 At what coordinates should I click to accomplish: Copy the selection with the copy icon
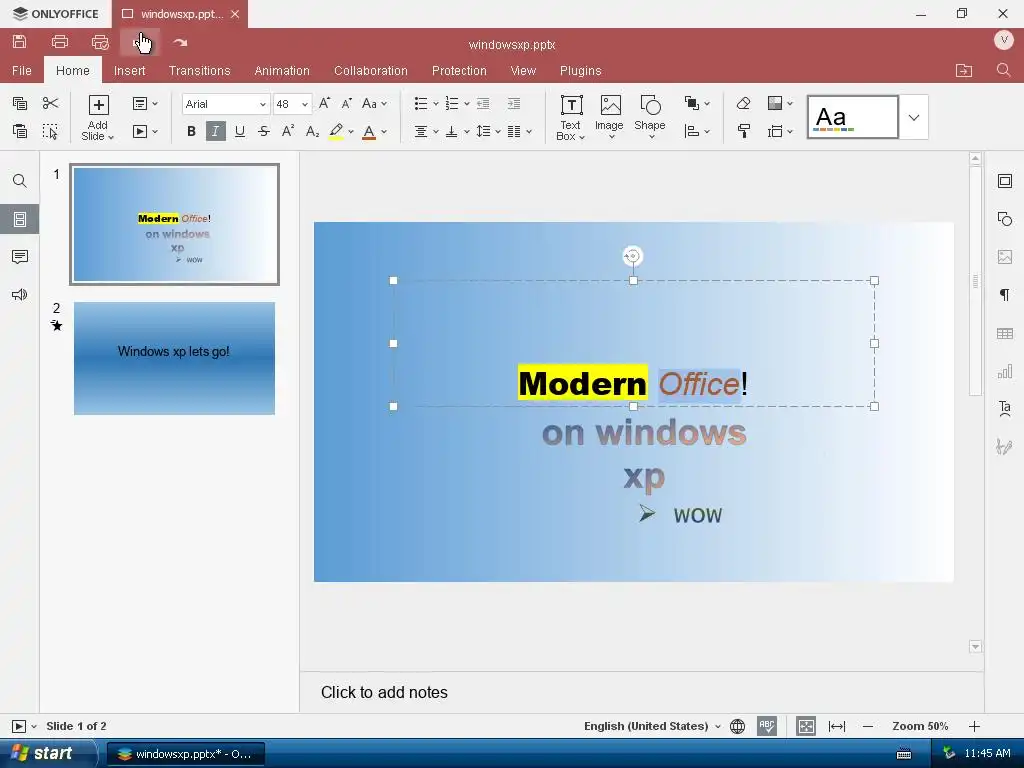(x=20, y=103)
